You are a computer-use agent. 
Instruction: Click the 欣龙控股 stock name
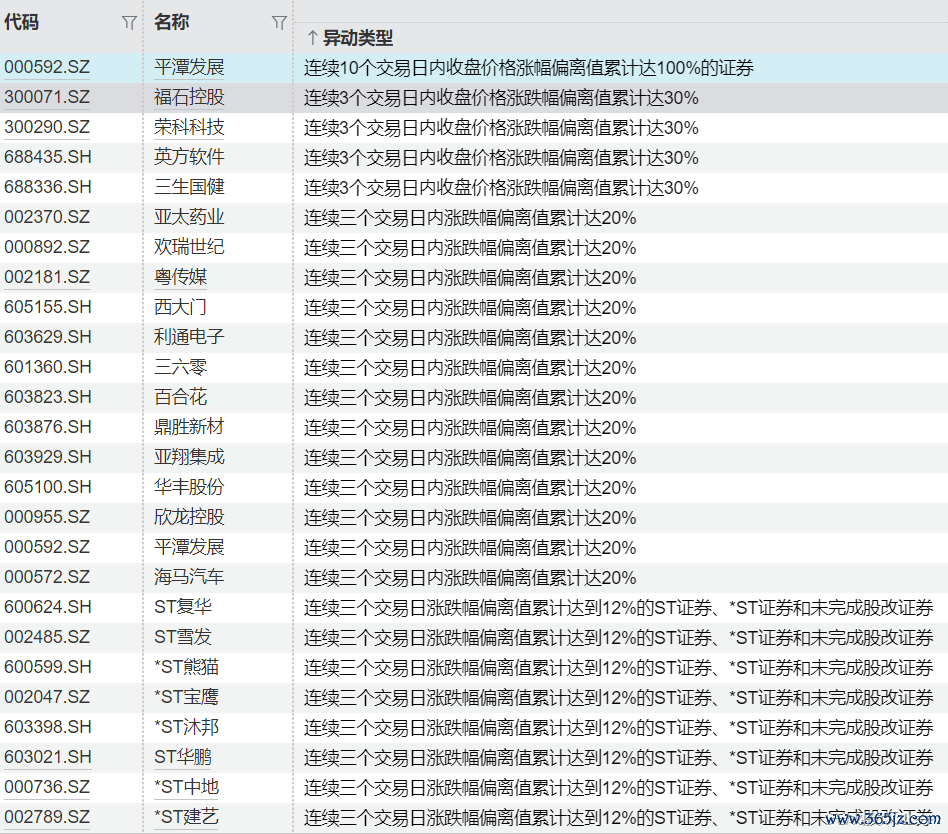click(x=189, y=517)
